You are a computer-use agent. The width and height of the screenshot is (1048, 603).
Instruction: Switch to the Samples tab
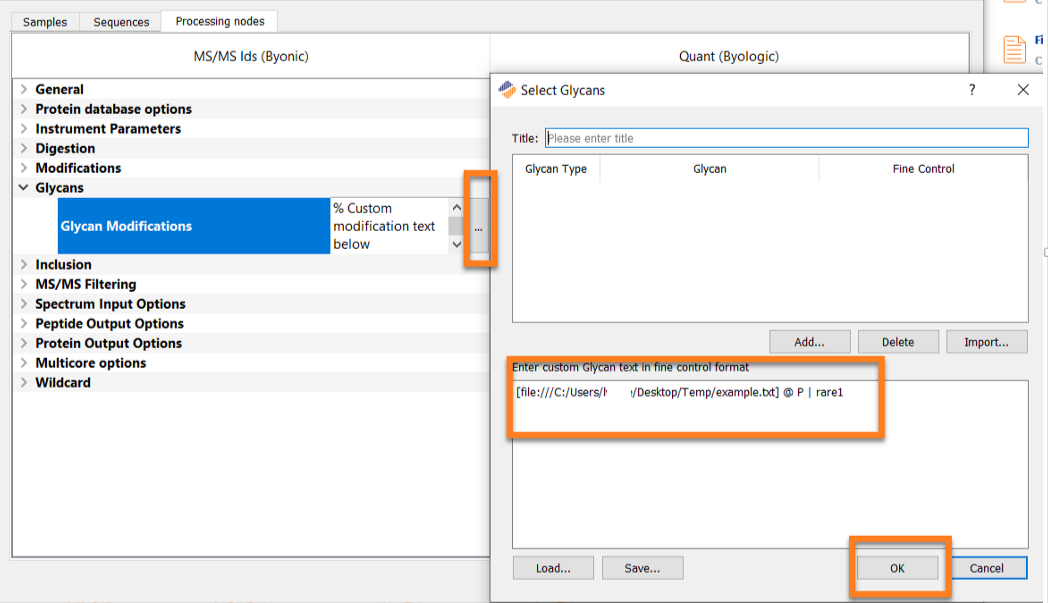pyautogui.click(x=45, y=22)
